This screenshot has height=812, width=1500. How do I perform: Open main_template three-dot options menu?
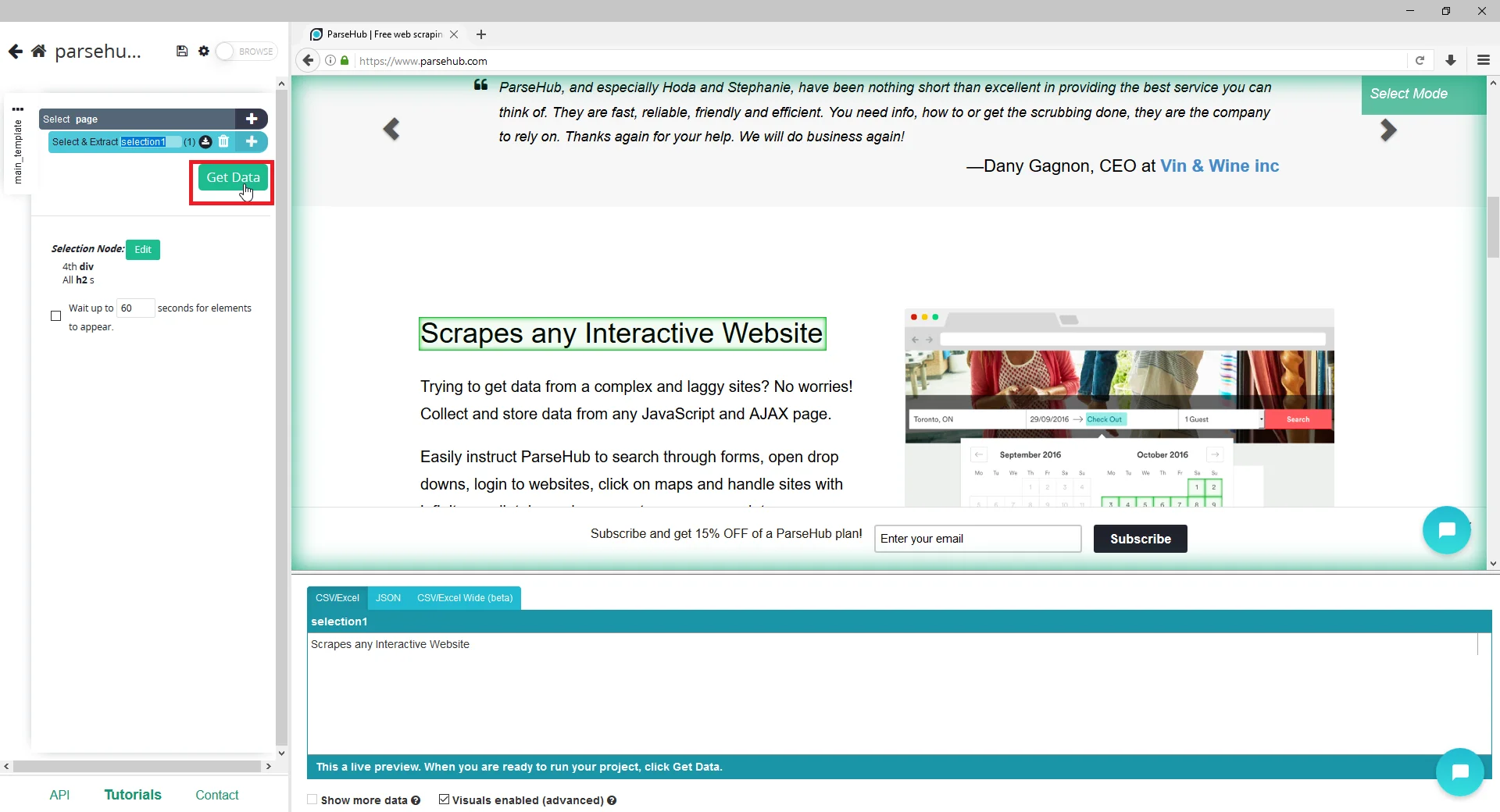18,109
